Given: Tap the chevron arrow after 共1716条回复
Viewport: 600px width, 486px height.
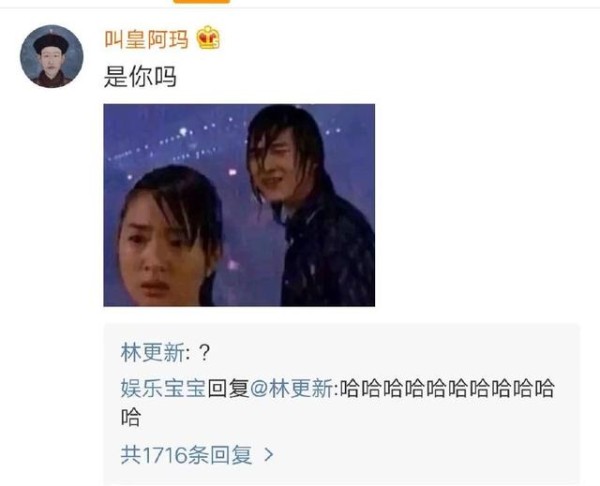Looking at the screenshot, I should (x=269, y=454).
